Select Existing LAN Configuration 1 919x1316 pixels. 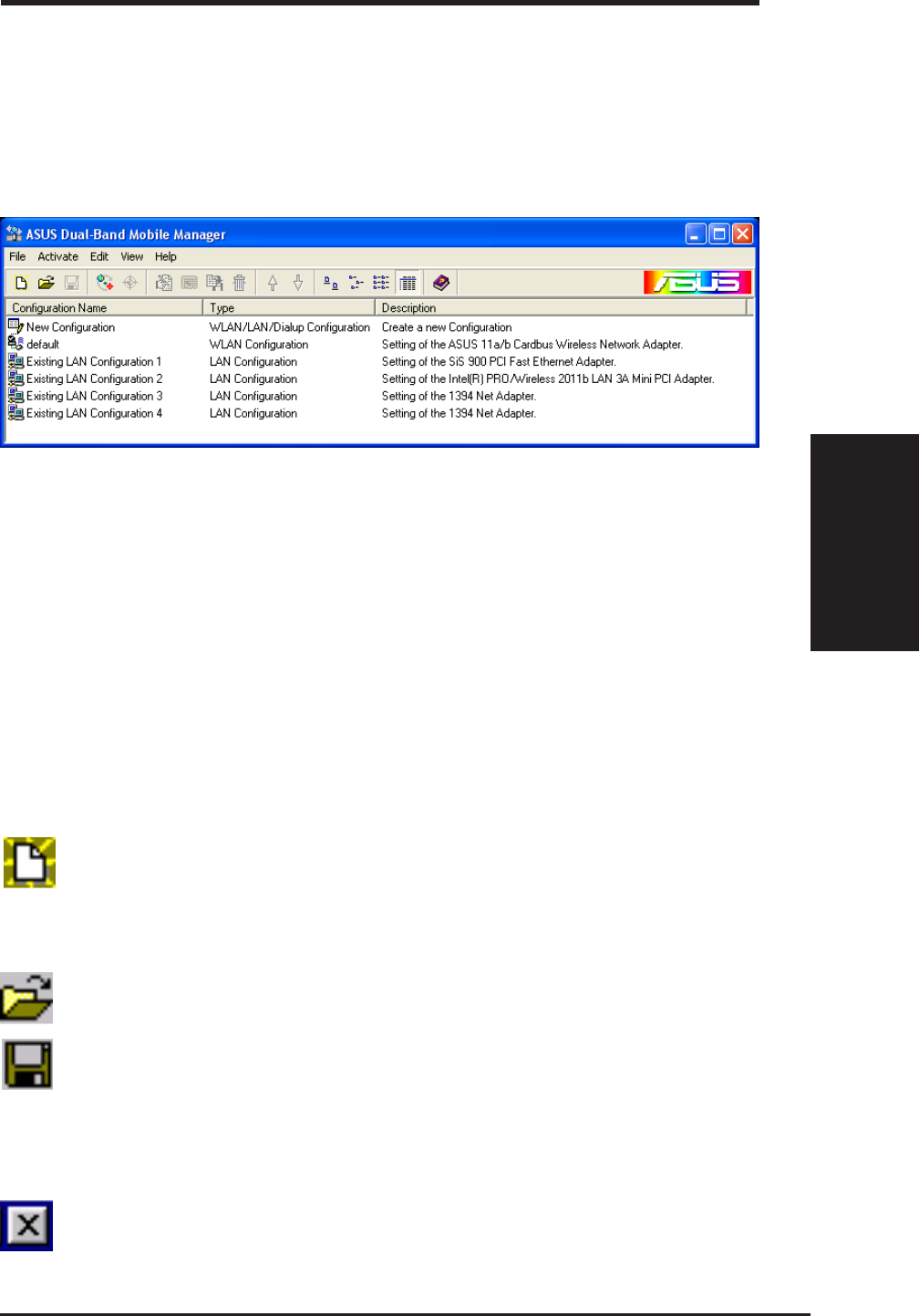pyautogui.click(x=85, y=361)
